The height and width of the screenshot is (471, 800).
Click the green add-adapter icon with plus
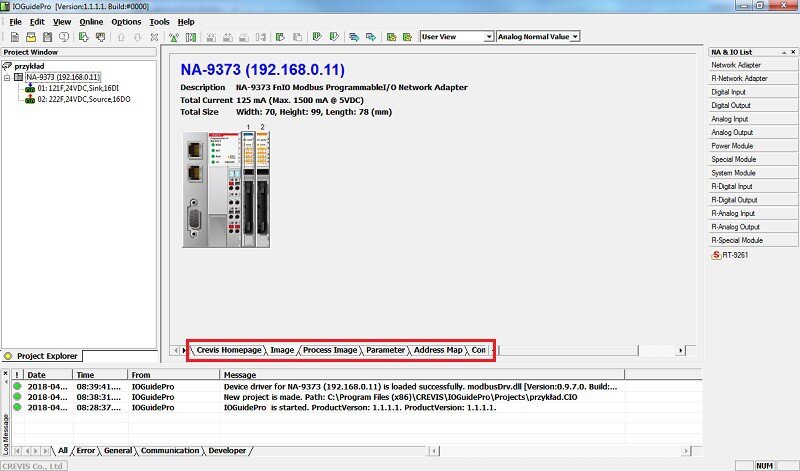tap(84, 37)
